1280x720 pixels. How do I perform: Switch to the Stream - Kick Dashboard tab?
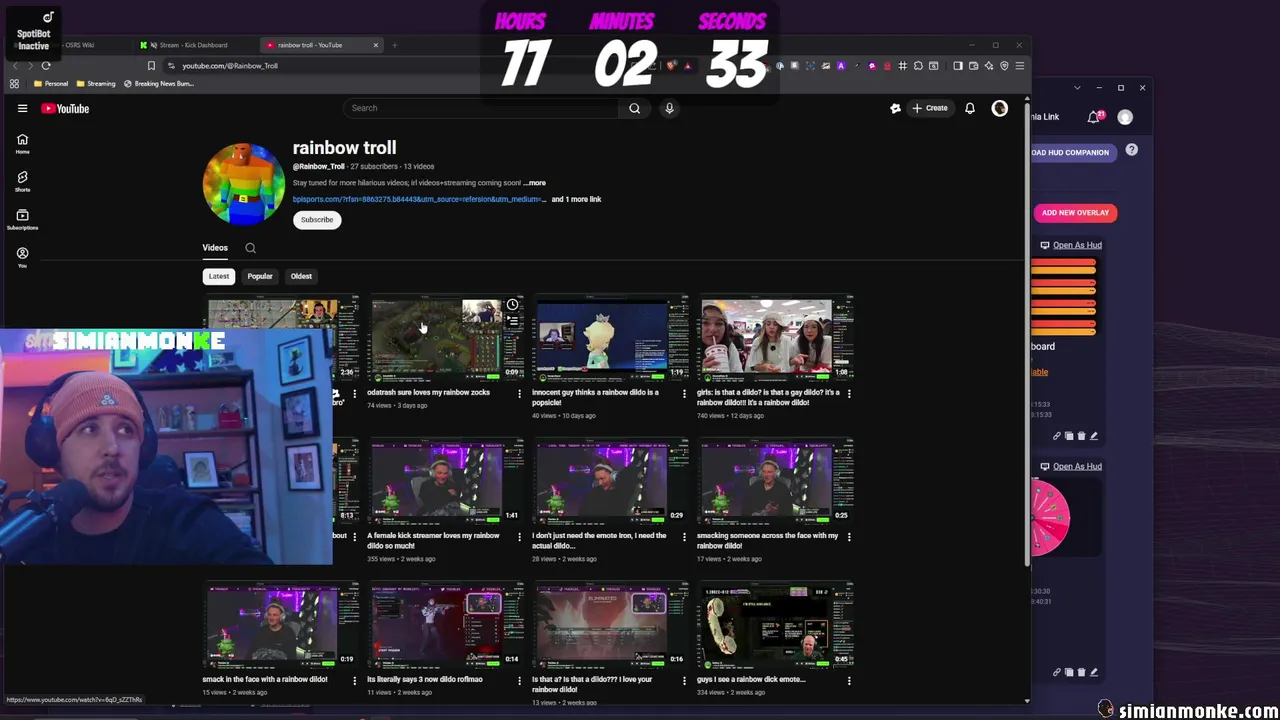(x=194, y=45)
